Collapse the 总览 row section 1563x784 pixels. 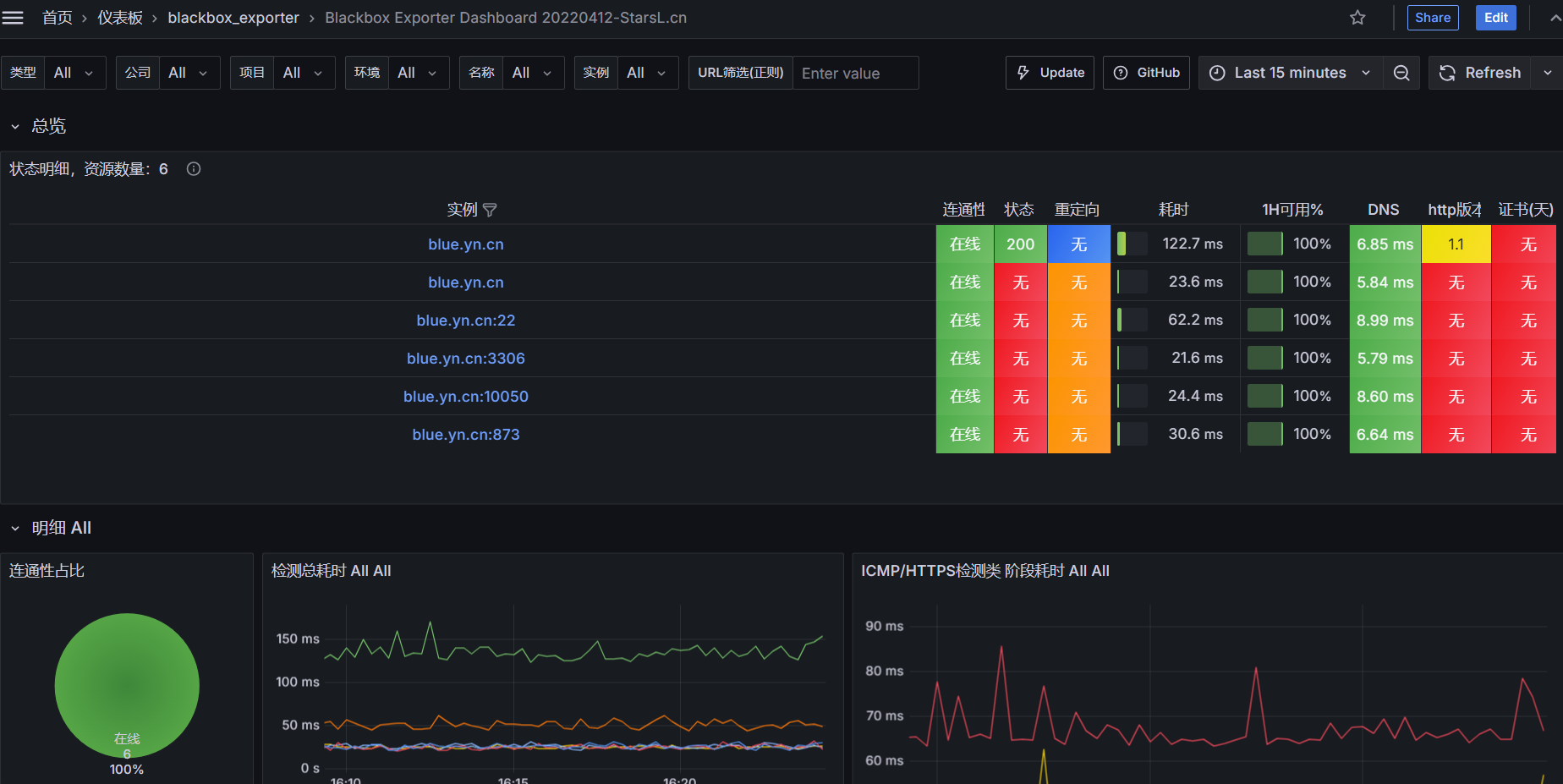click(15, 126)
